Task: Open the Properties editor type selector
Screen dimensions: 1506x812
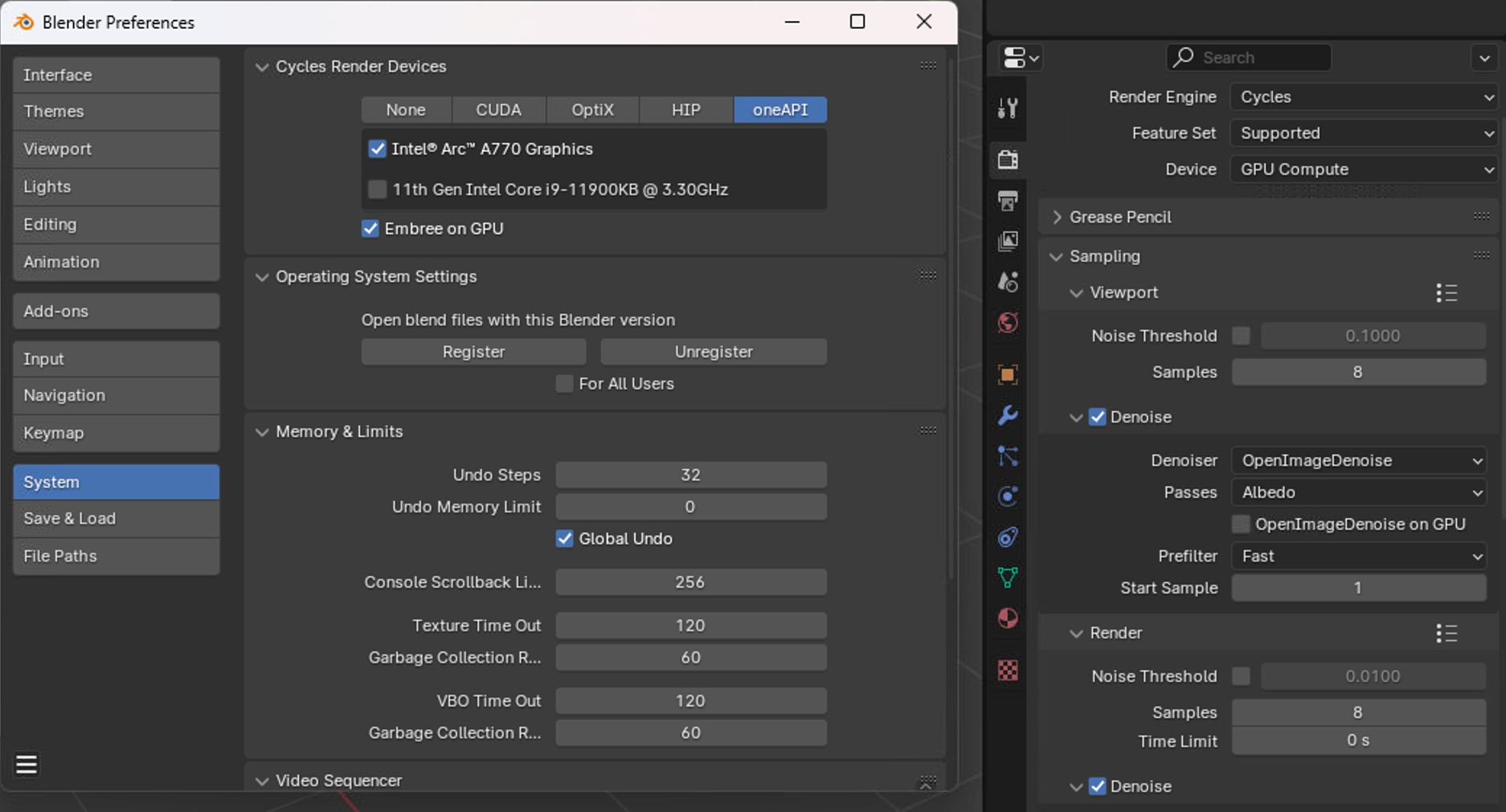Action: [1021, 58]
